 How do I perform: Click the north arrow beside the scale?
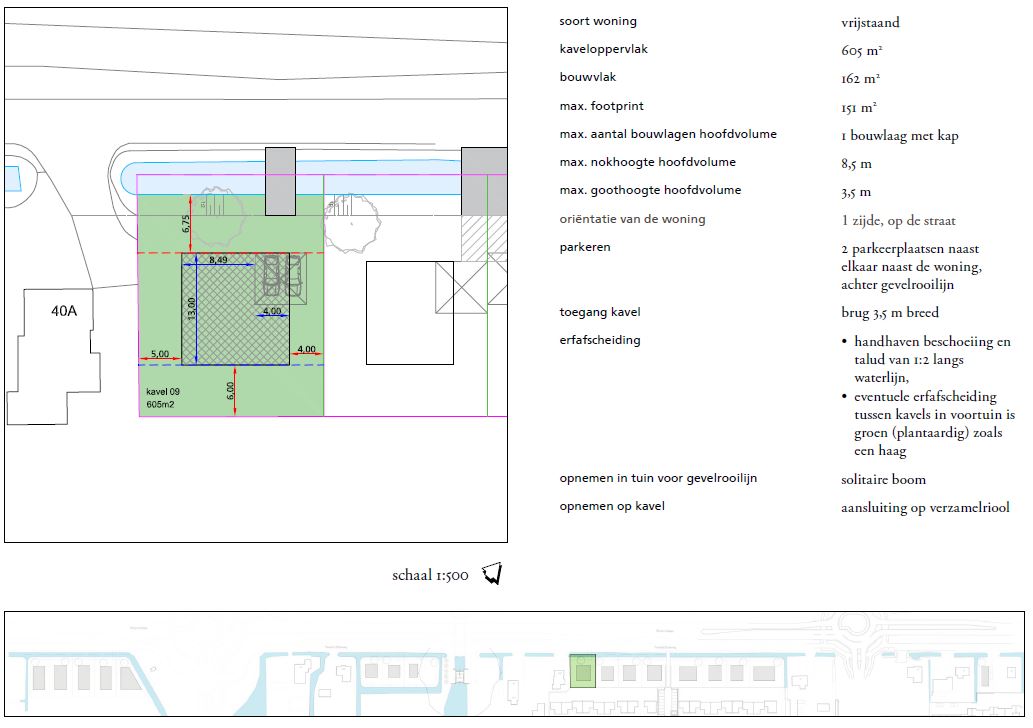click(491, 574)
